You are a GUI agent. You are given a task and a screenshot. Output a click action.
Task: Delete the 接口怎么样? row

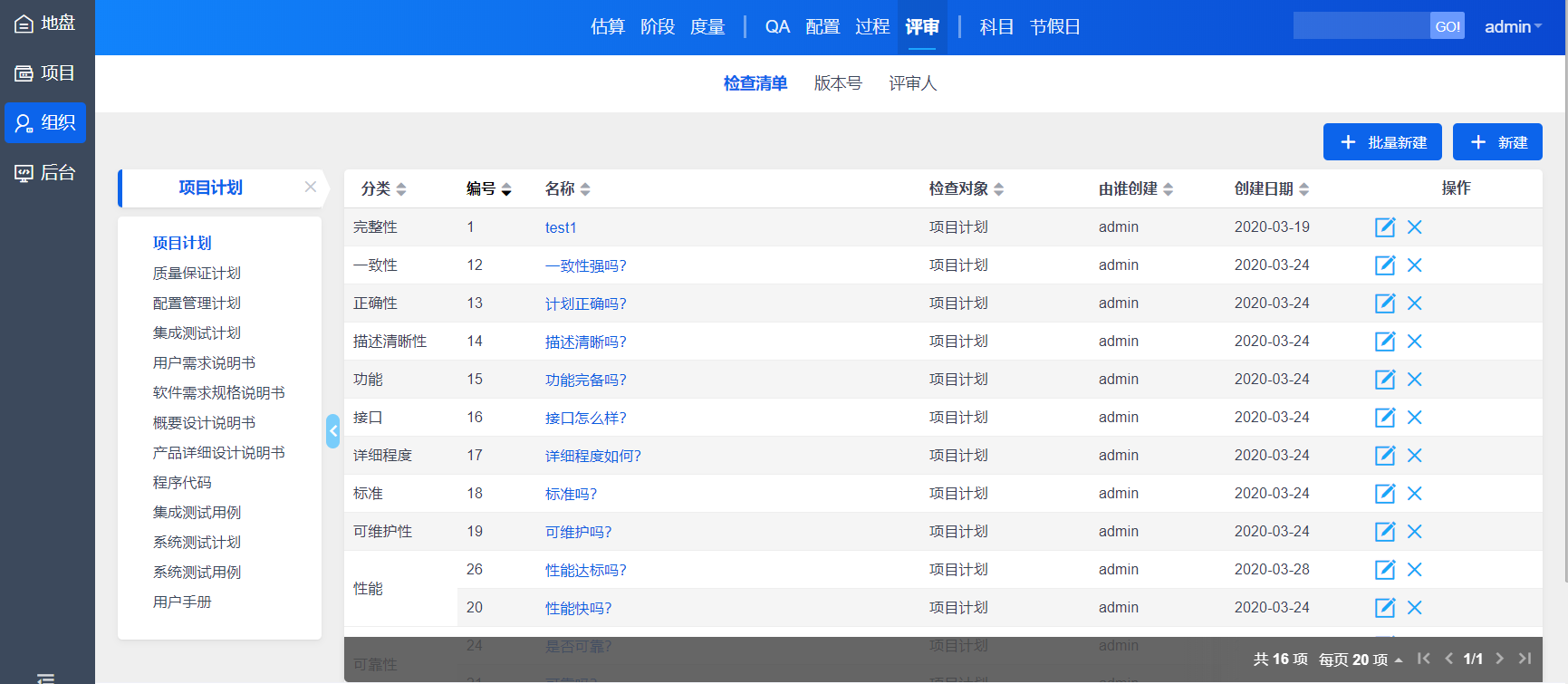click(x=1415, y=418)
